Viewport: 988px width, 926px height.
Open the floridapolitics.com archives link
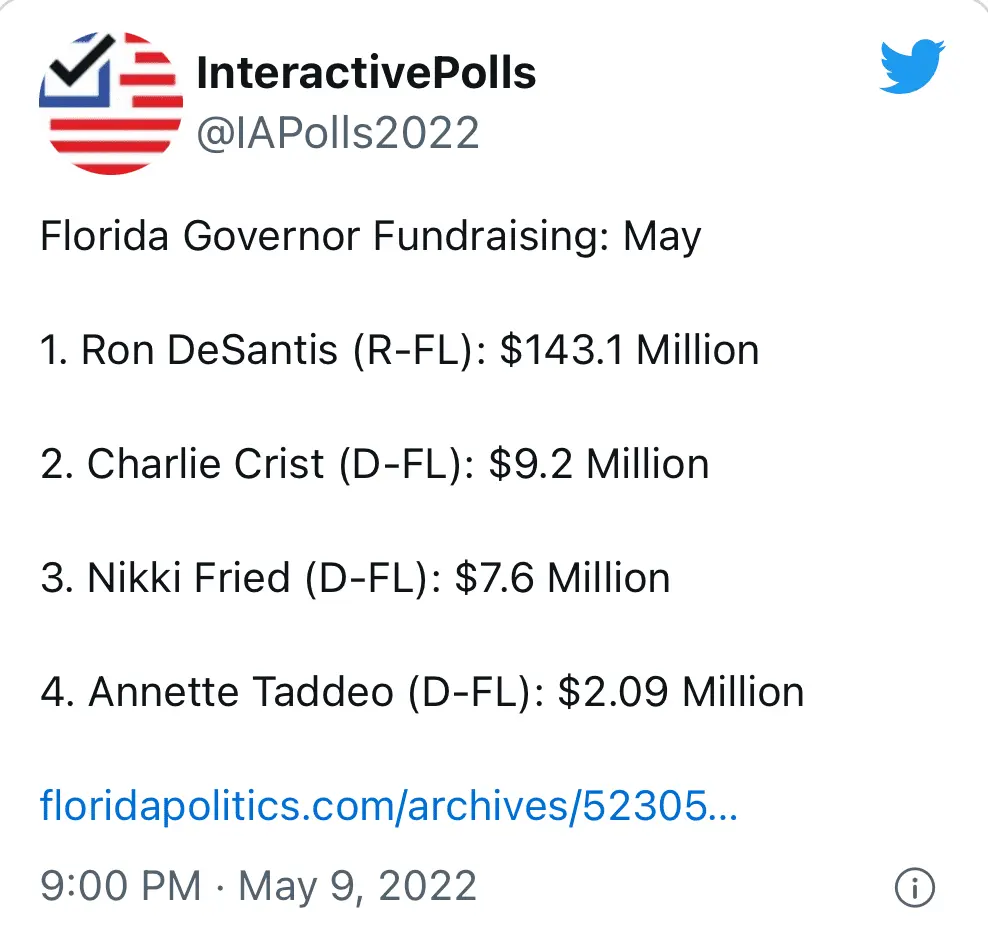pos(388,804)
